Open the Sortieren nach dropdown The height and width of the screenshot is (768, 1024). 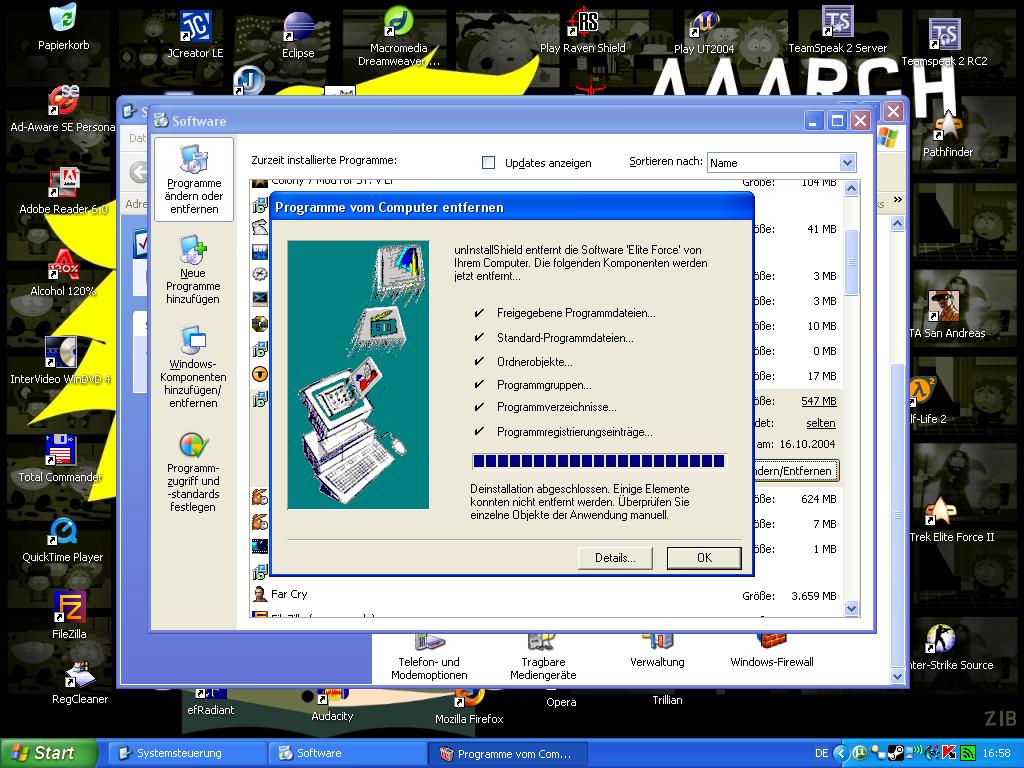tap(781, 163)
